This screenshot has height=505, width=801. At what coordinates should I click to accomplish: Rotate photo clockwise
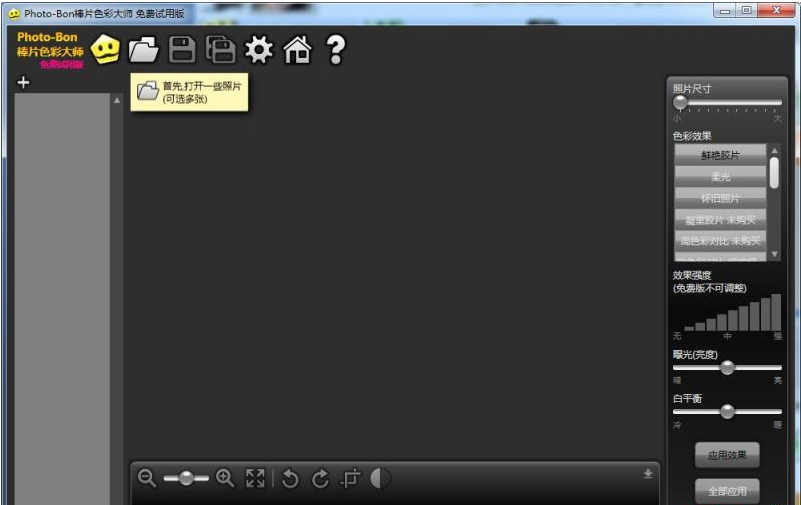pos(320,478)
